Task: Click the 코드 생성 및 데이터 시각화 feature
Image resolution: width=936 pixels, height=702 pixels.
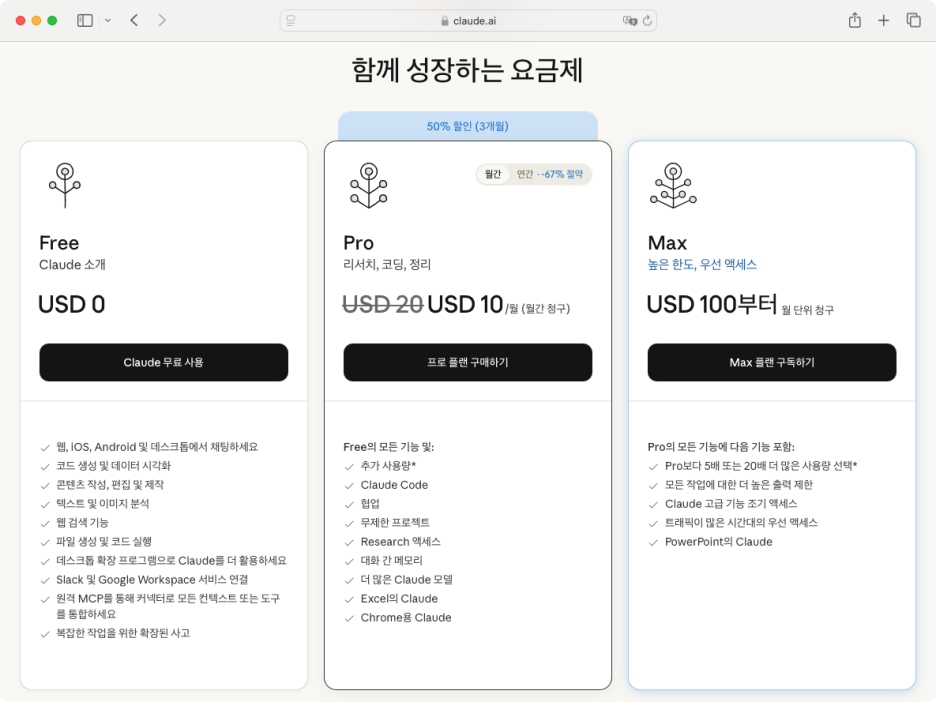Action: 113,466
